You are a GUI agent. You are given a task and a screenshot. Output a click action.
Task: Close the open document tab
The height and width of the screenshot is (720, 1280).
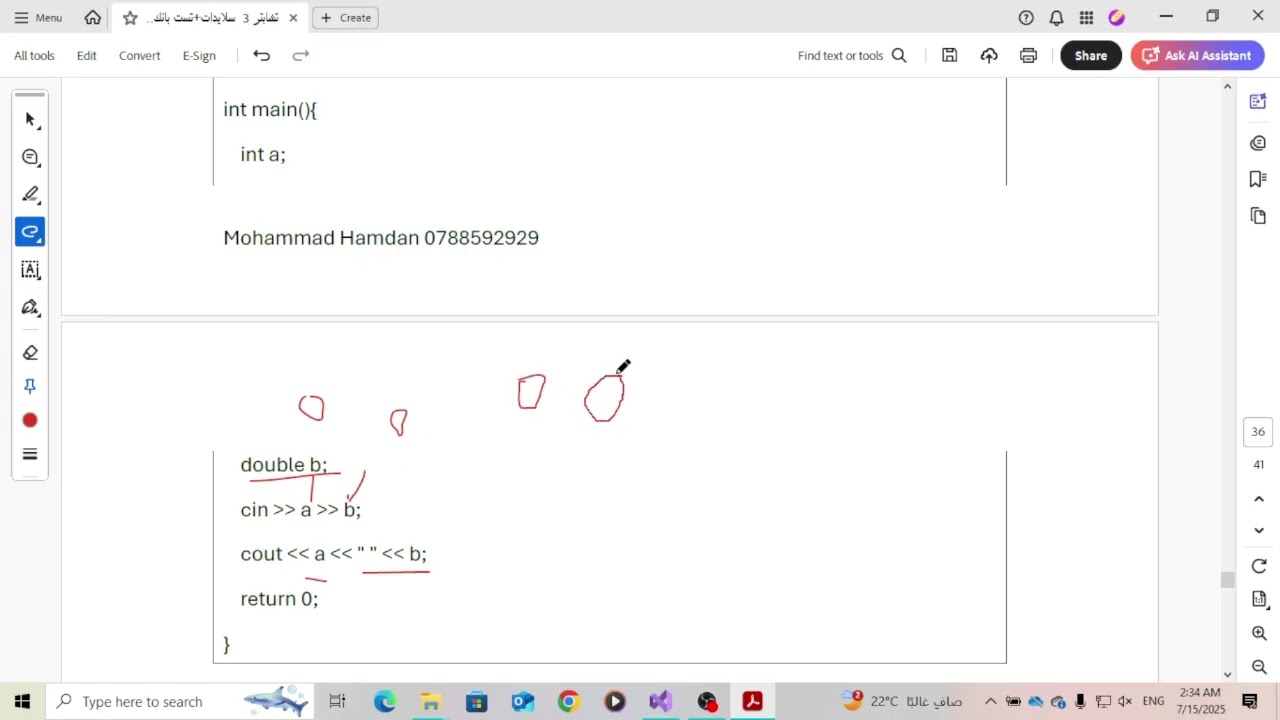pos(293,18)
